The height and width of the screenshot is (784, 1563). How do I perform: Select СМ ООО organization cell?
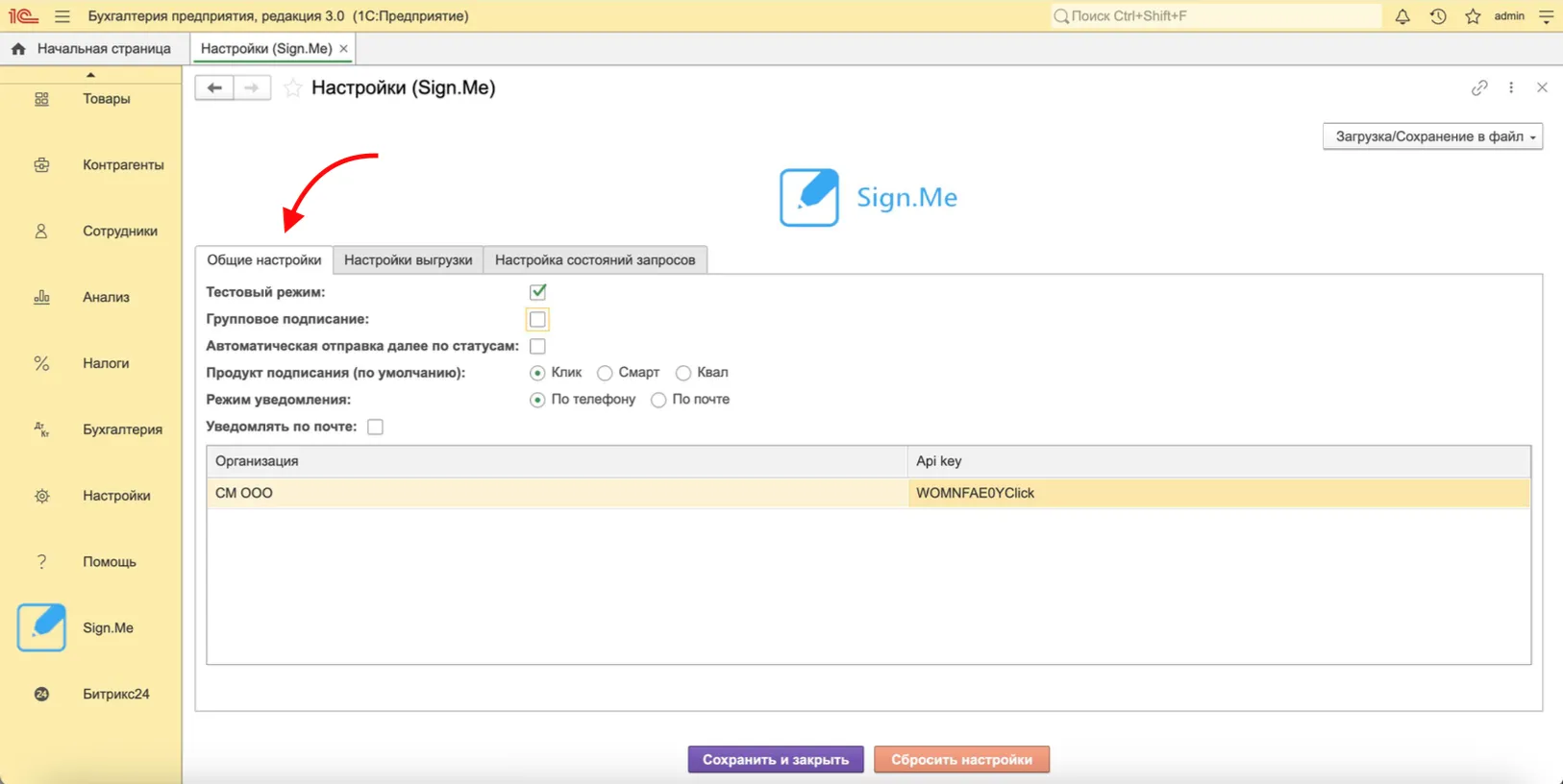[x=558, y=493]
